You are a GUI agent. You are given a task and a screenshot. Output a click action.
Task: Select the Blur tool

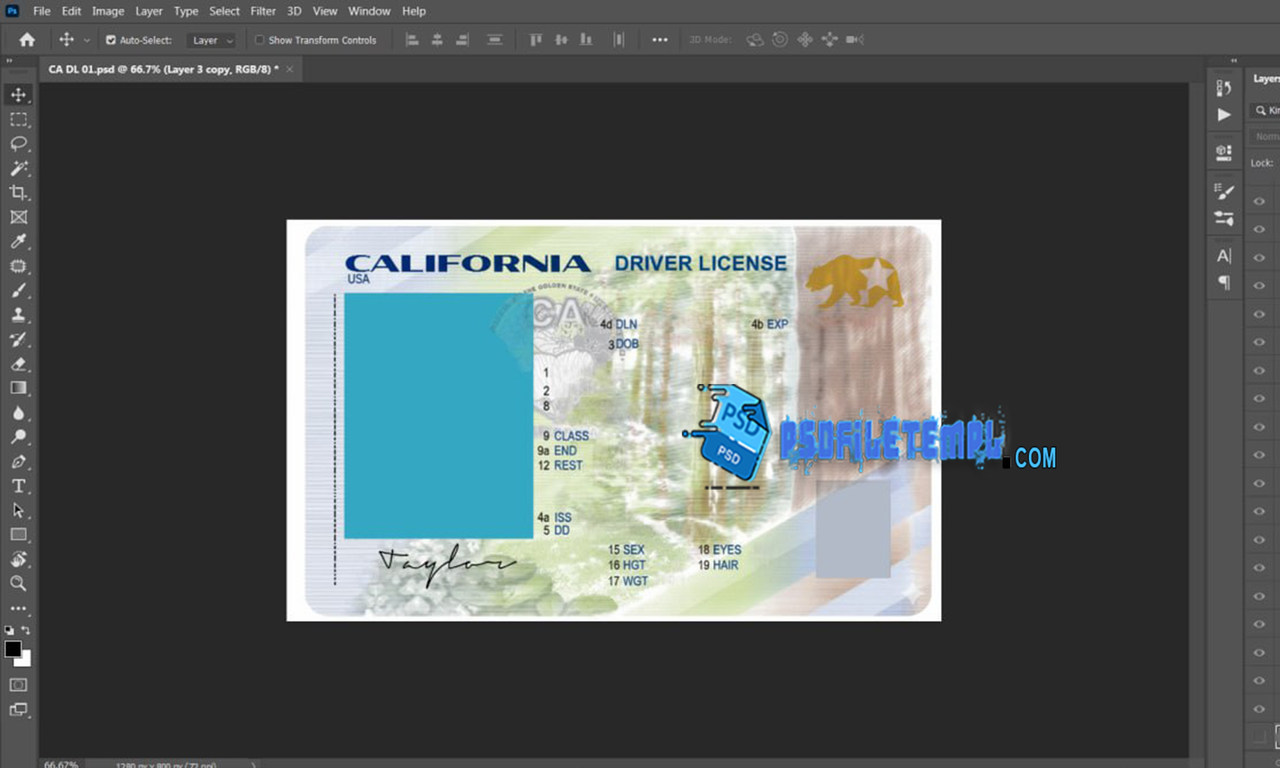click(x=18, y=413)
